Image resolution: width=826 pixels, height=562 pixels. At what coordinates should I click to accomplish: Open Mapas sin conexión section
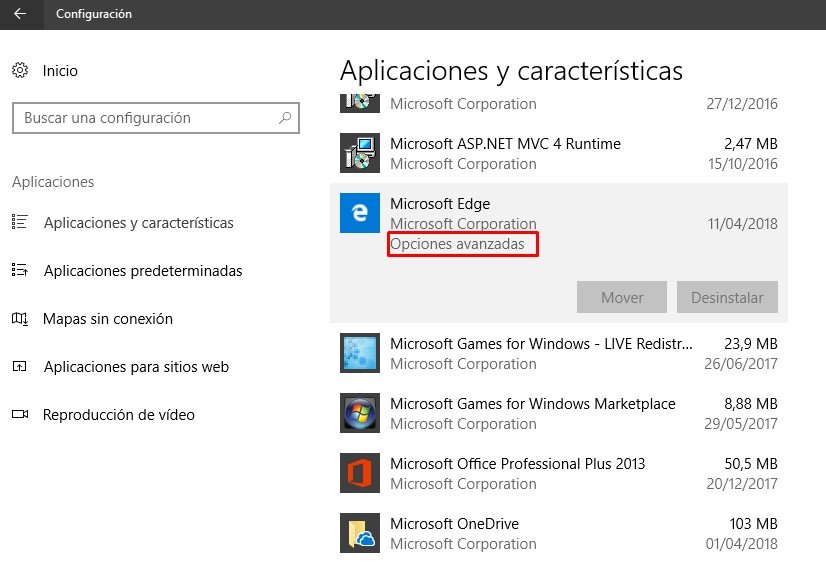pos(107,319)
